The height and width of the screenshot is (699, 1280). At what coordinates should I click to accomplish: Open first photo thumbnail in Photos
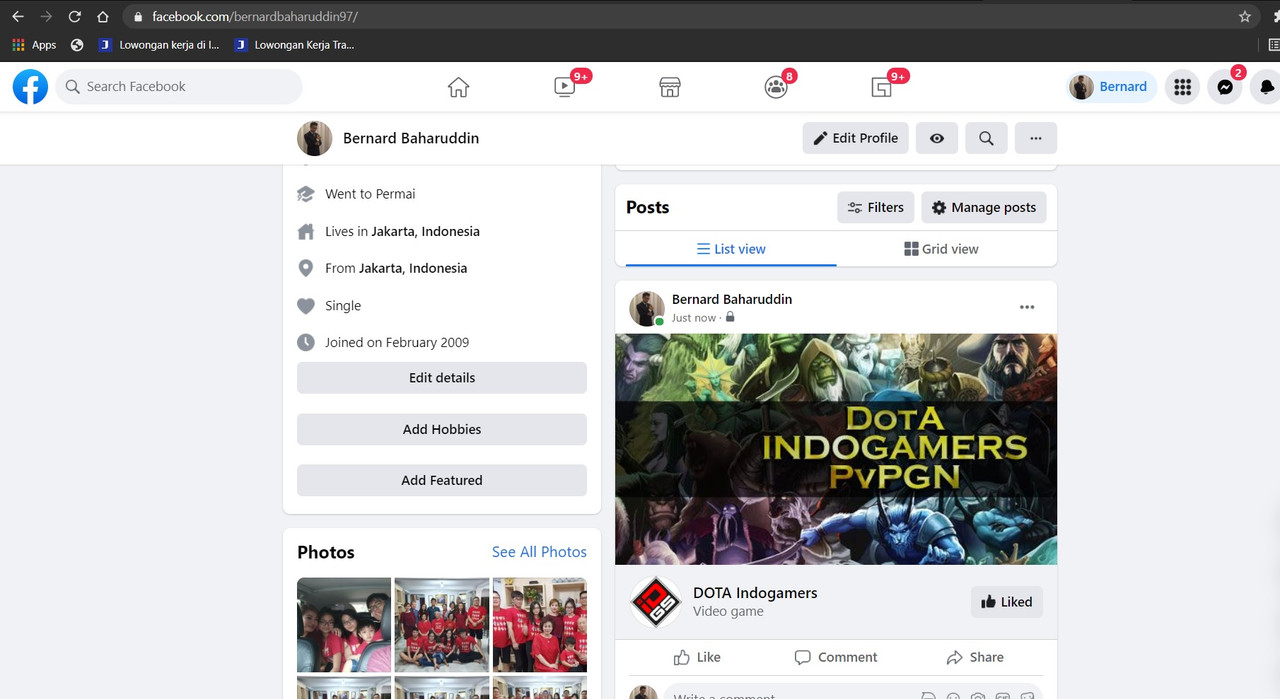(344, 625)
